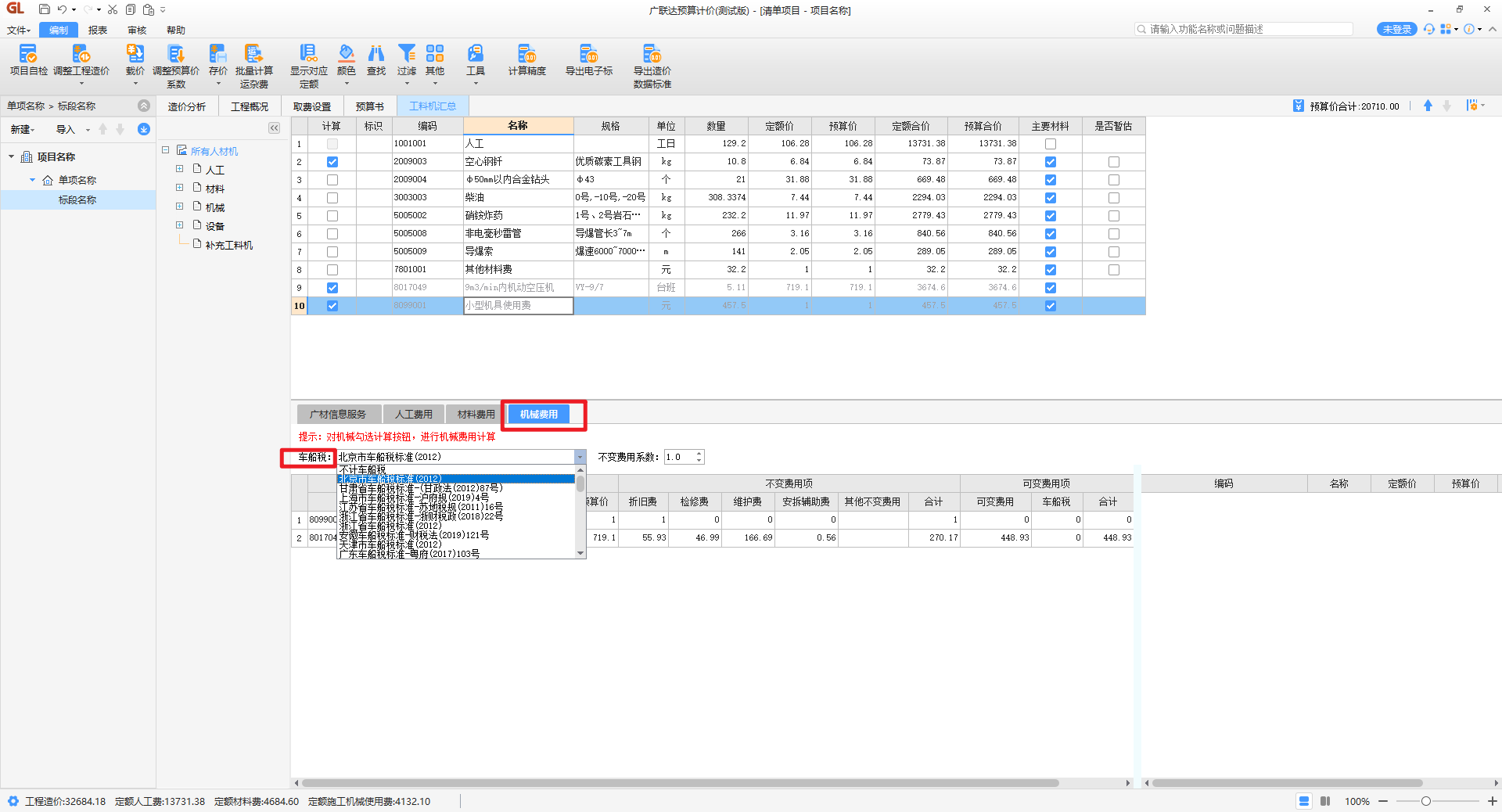Click 计算精度 calculation precision icon

coord(527,53)
